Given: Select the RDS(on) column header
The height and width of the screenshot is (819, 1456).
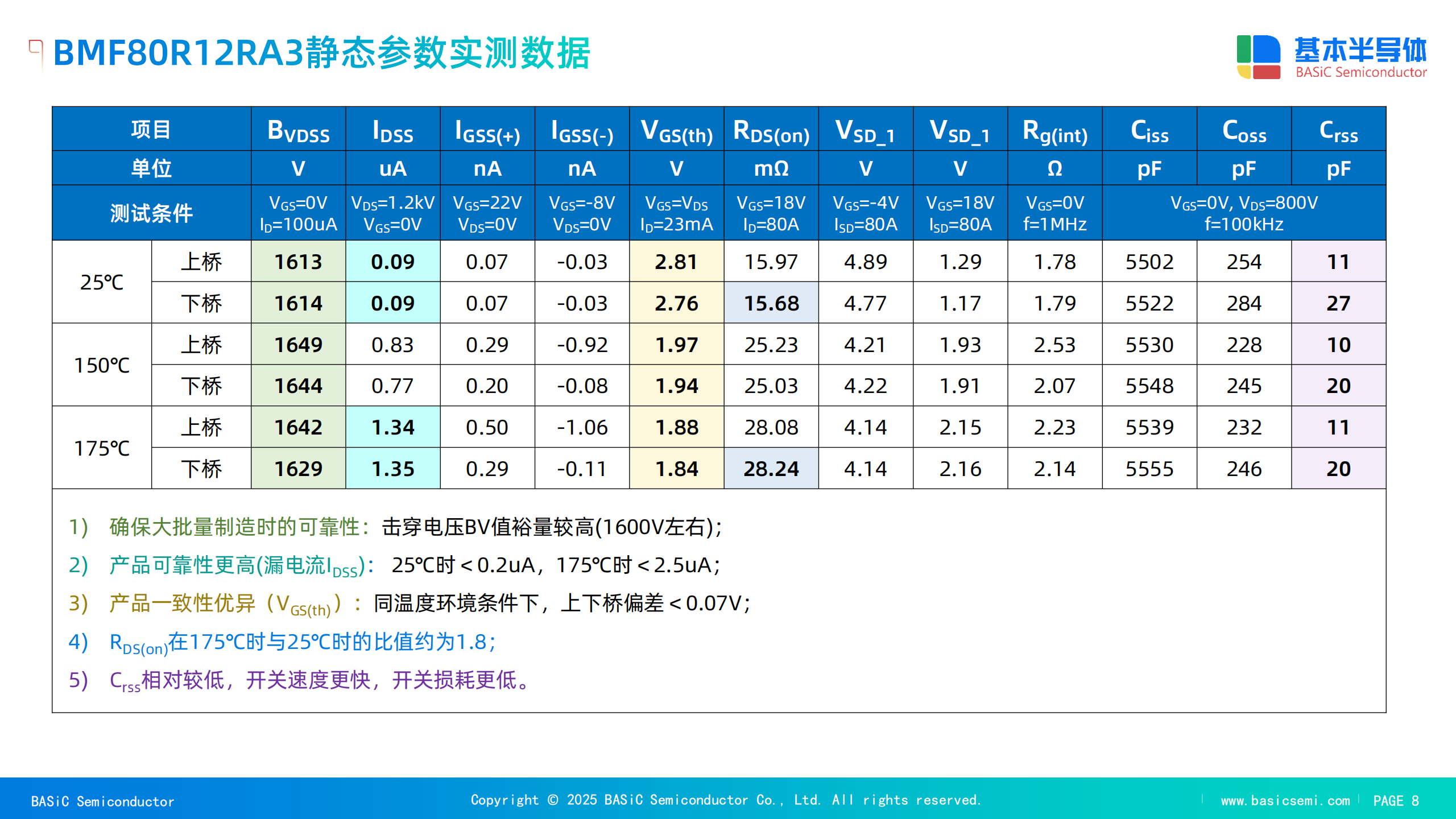Looking at the screenshot, I should (x=771, y=130).
